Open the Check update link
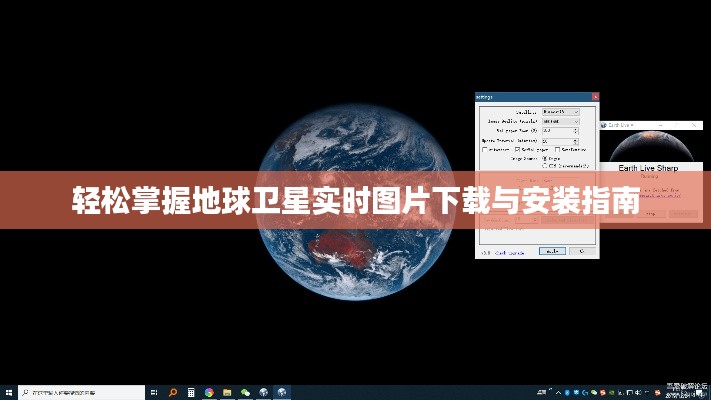This screenshot has width=711, height=400. [510, 252]
